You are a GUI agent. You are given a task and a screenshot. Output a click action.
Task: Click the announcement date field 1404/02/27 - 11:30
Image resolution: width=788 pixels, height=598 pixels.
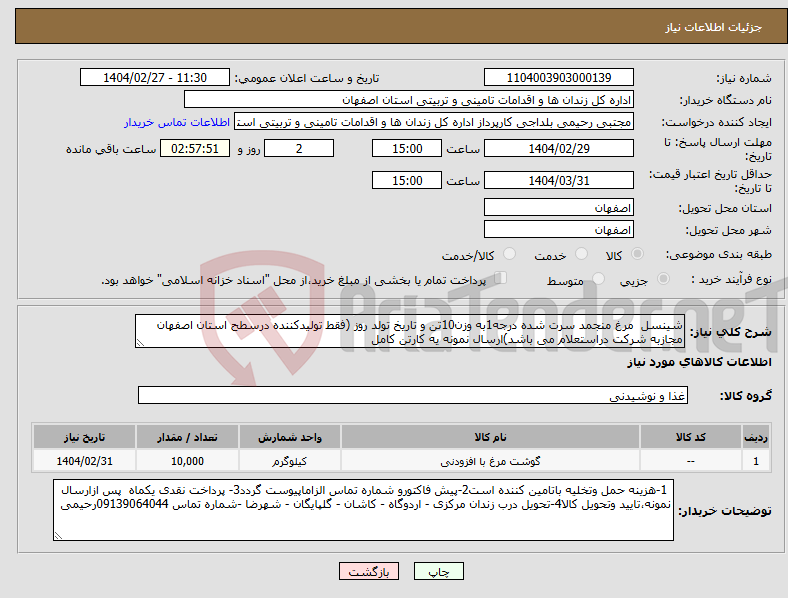click(155, 77)
